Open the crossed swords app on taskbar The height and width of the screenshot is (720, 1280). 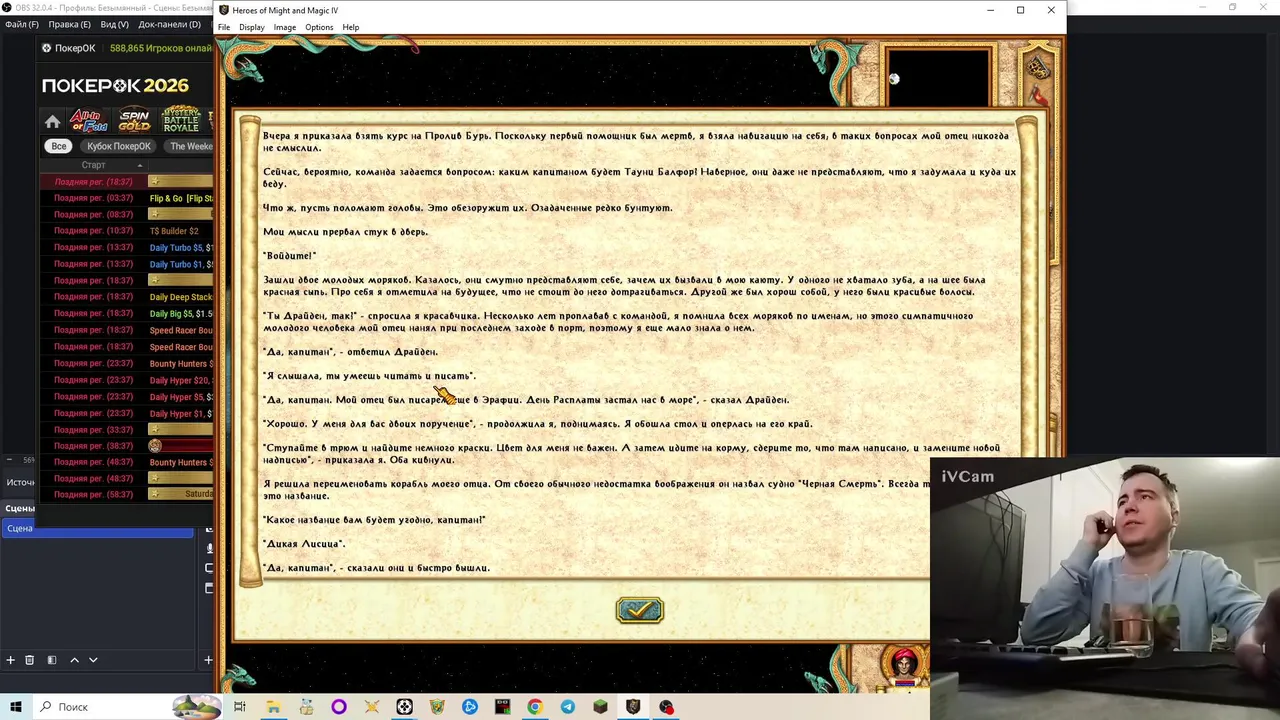pos(372,707)
